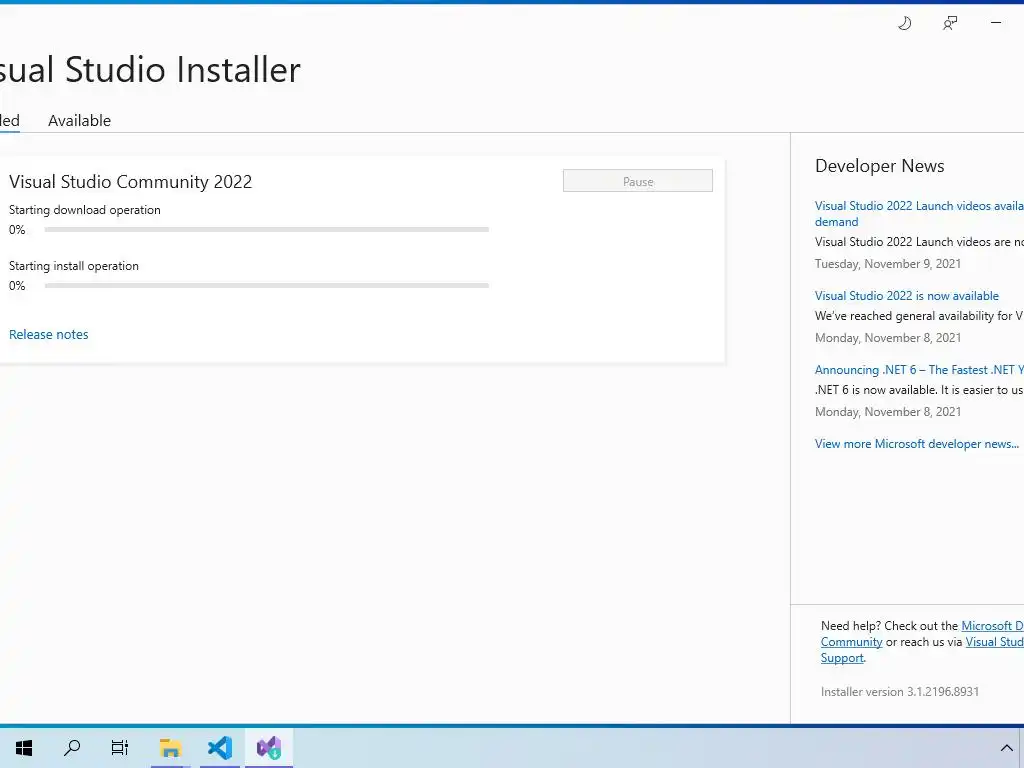Screen dimensions: 1024x768
Task: Switch to Visual Studio Code taskbar icon
Action: 220,748
